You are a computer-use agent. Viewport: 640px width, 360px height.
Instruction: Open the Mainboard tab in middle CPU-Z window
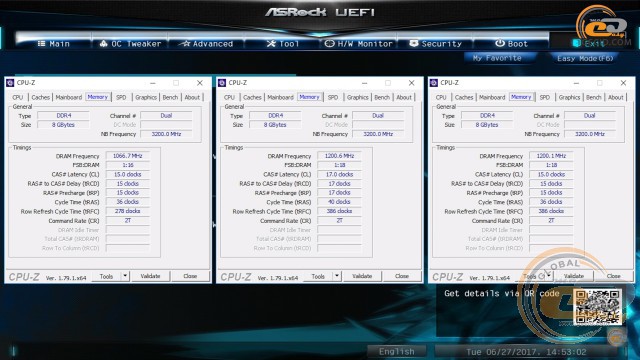pos(280,97)
